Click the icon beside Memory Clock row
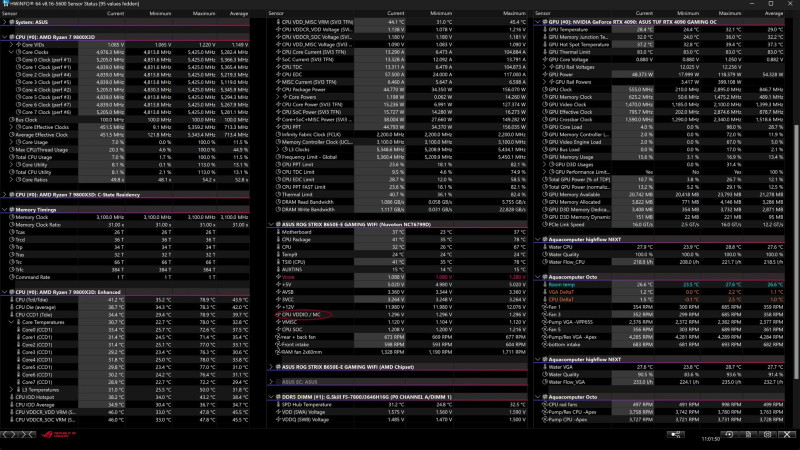This screenshot has height=450, width=800. click(12, 217)
